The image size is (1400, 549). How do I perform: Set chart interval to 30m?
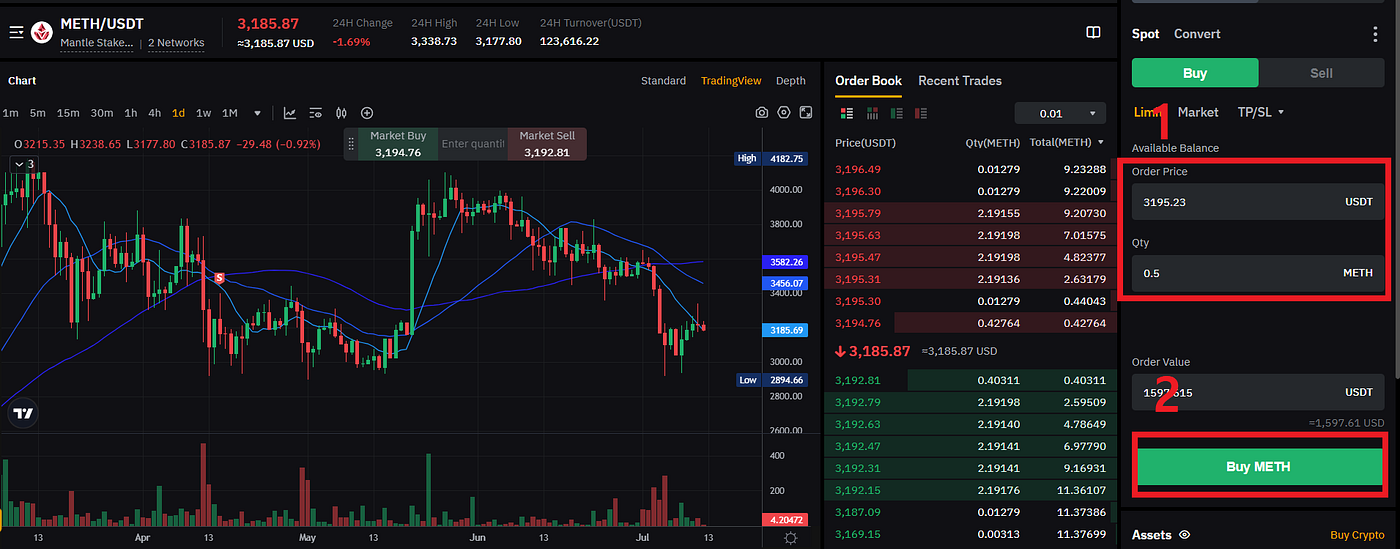click(x=102, y=113)
